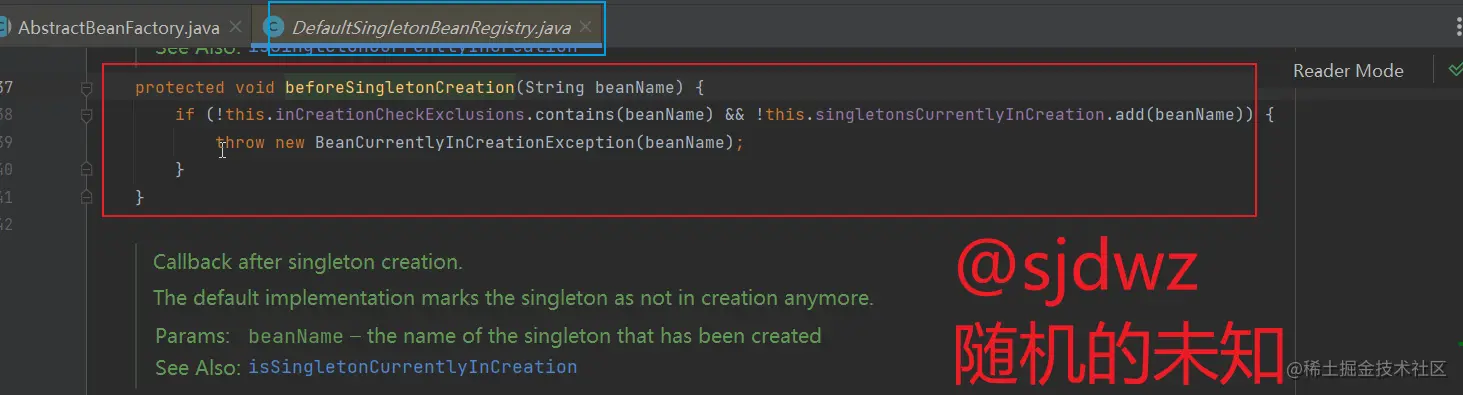Collapse the beforeSingletonCreation method fold marker

tap(87, 88)
